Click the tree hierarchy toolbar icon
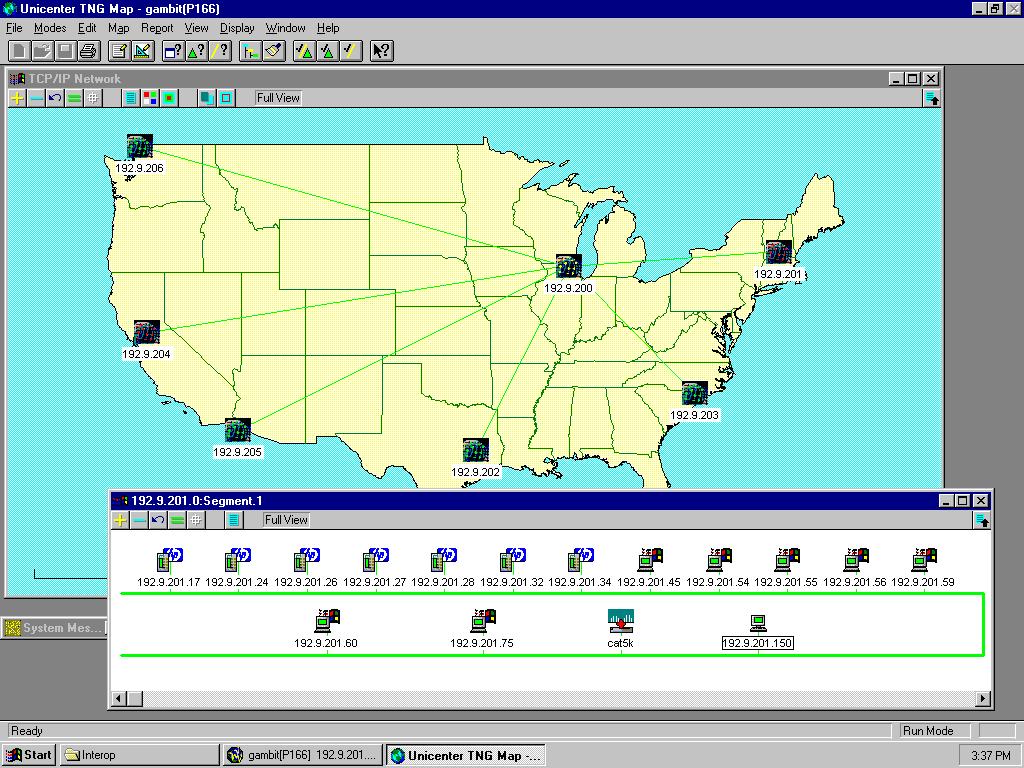This screenshot has height=768, width=1024. tap(250, 51)
